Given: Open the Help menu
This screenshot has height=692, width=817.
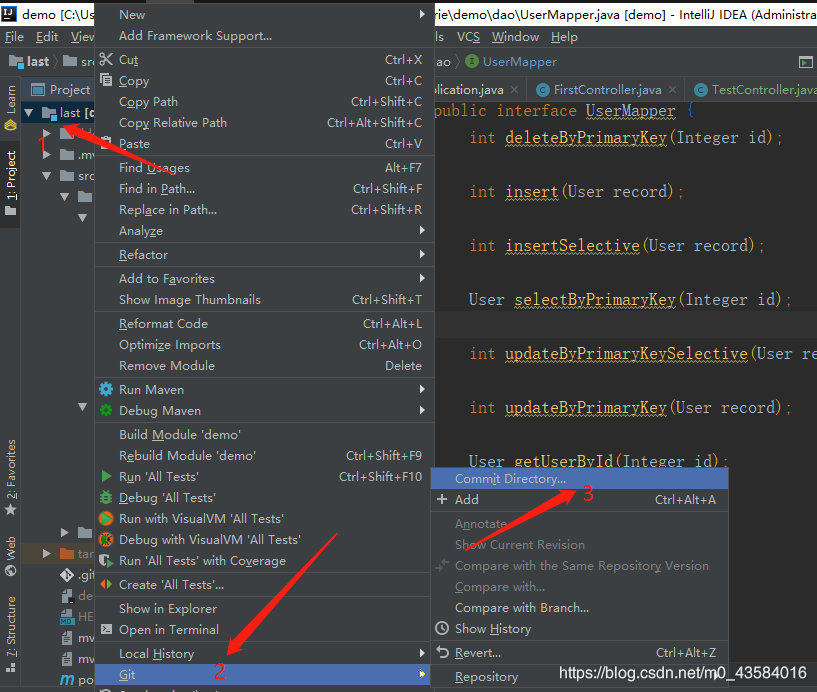Looking at the screenshot, I should point(564,37).
